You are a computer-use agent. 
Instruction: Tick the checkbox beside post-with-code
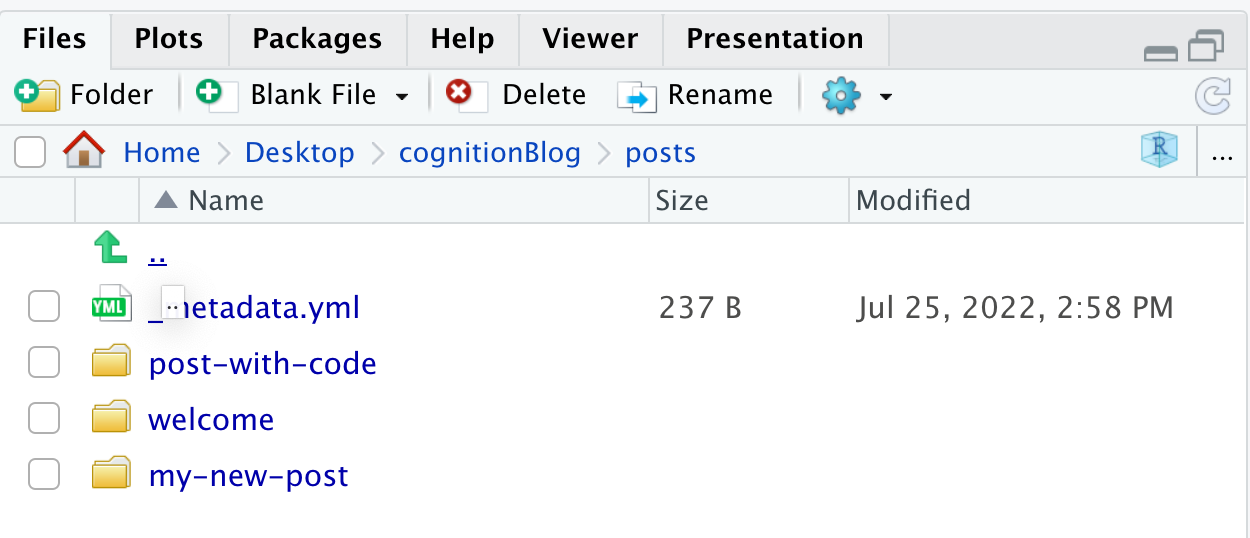coord(44,363)
